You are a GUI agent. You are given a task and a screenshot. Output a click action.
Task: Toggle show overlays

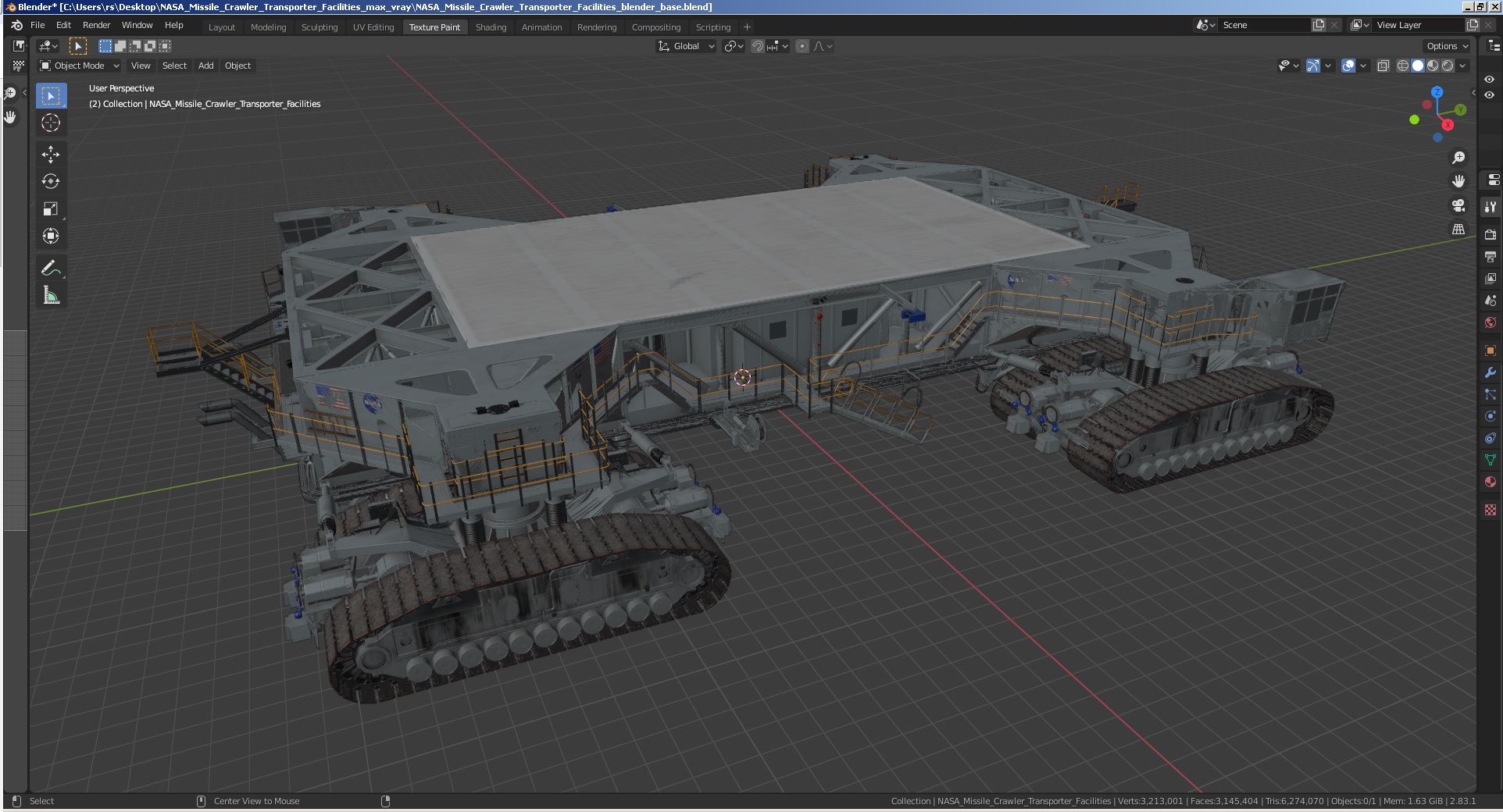coord(1348,66)
